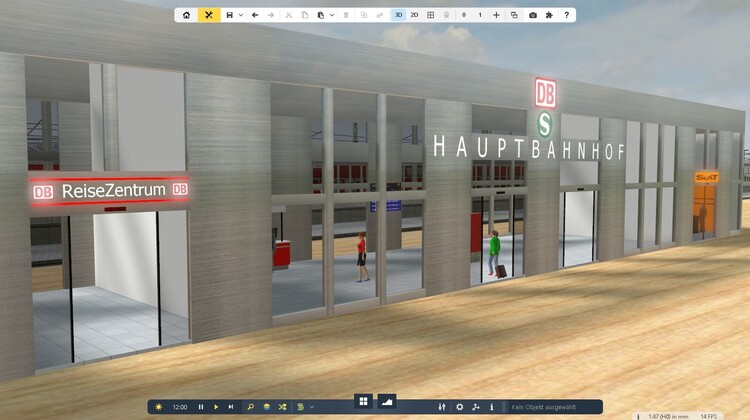Delete selection with the trash icon

(x=346, y=15)
